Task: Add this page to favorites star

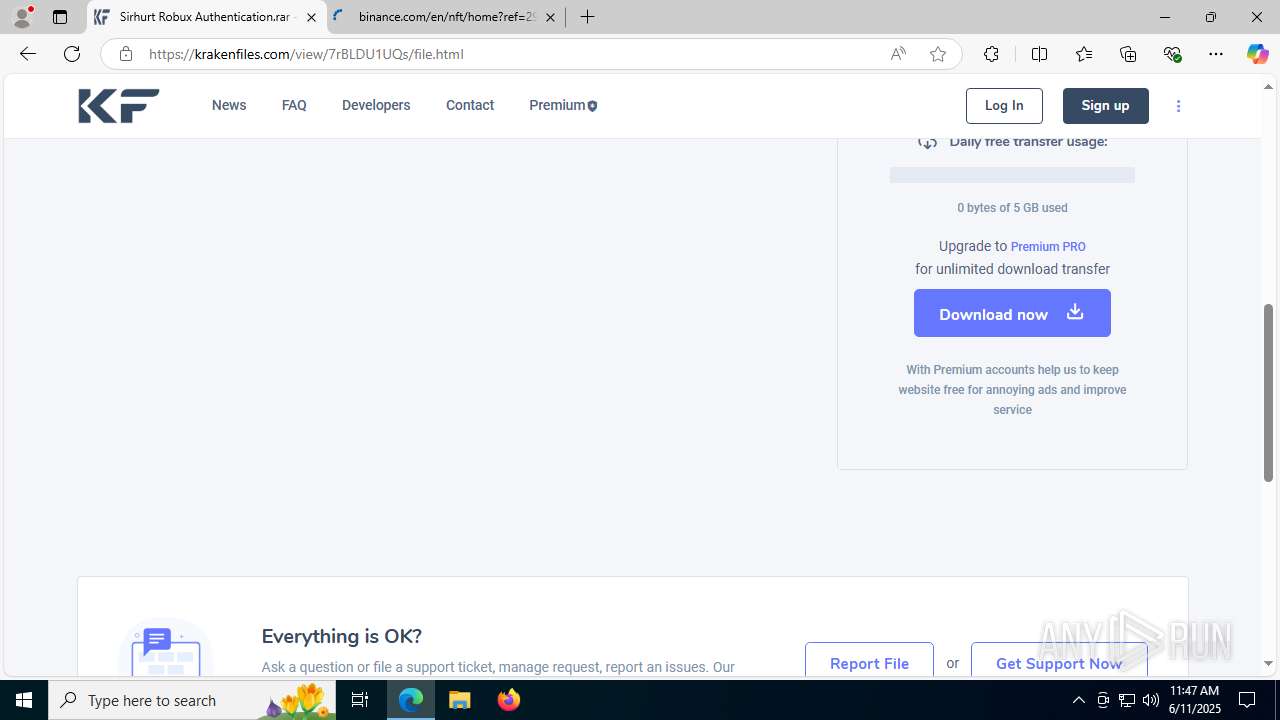Action: pyautogui.click(x=938, y=54)
